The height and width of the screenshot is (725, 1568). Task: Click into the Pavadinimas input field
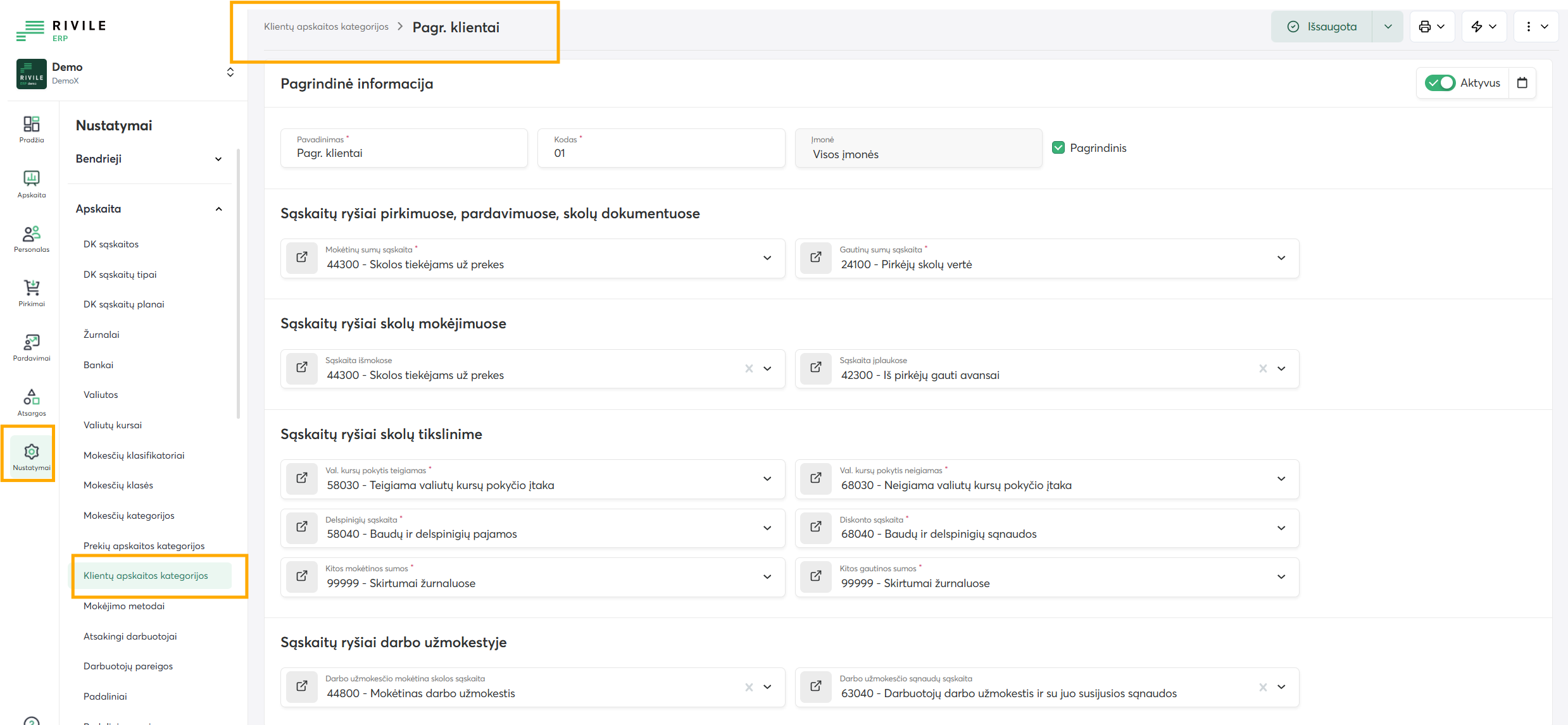[404, 153]
